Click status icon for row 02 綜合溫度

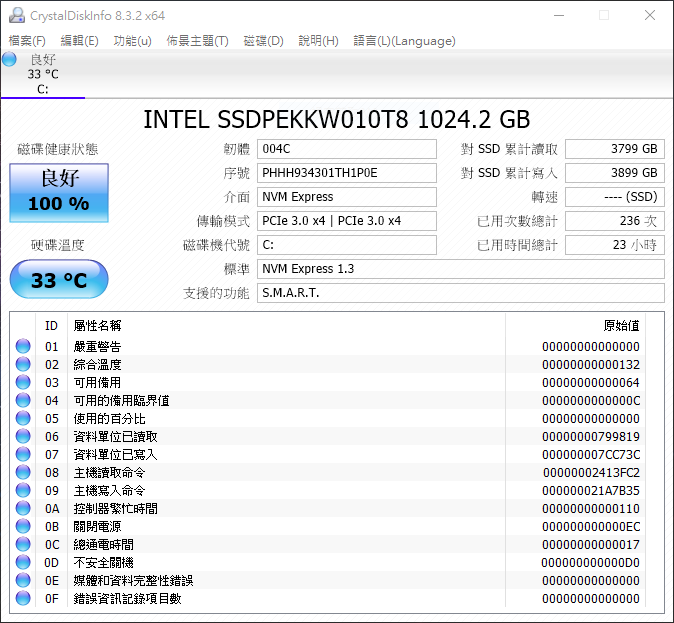point(23,364)
